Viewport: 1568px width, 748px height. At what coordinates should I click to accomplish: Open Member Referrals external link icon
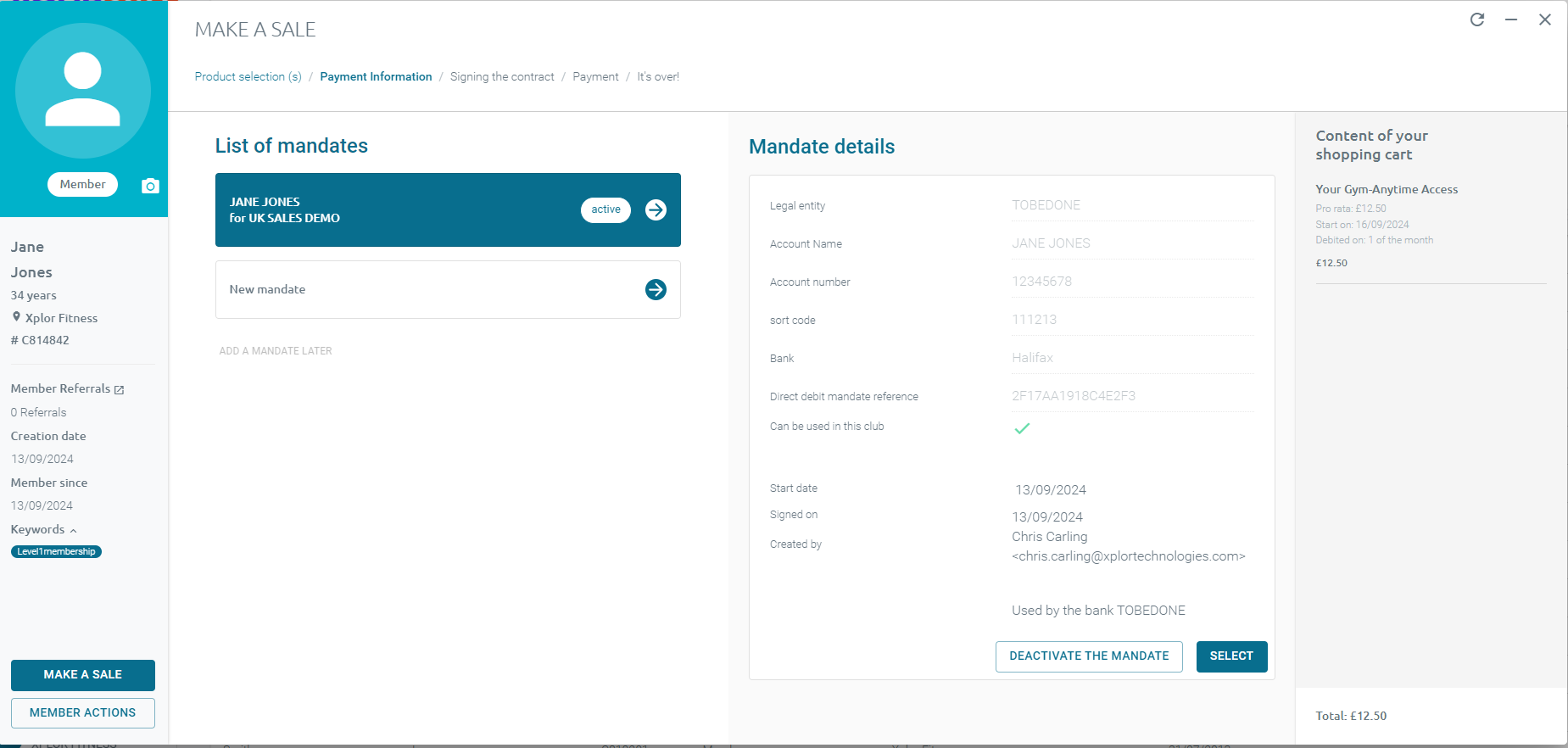[119, 389]
